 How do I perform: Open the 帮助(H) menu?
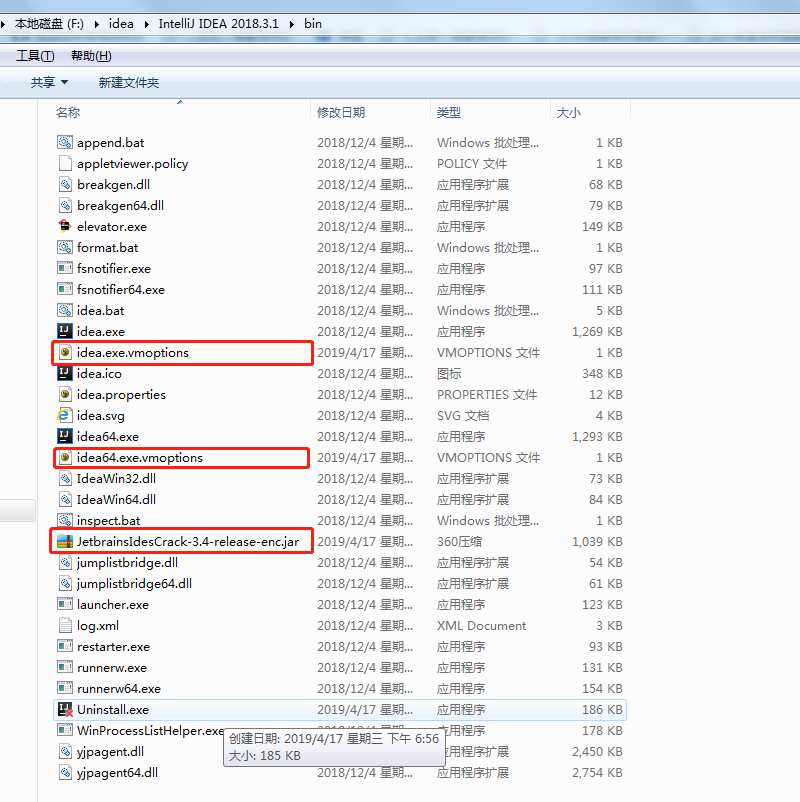tap(91, 56)
